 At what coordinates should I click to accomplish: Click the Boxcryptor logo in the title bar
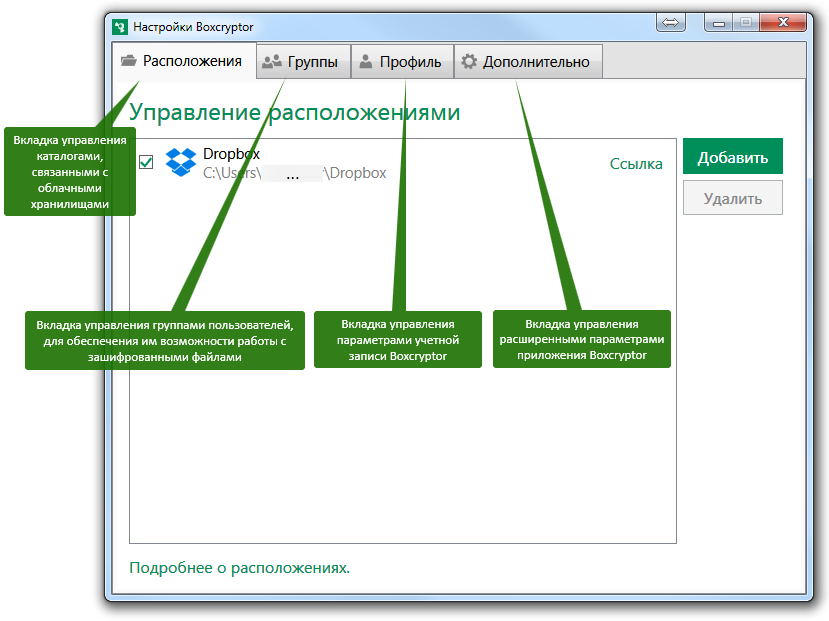120,28
